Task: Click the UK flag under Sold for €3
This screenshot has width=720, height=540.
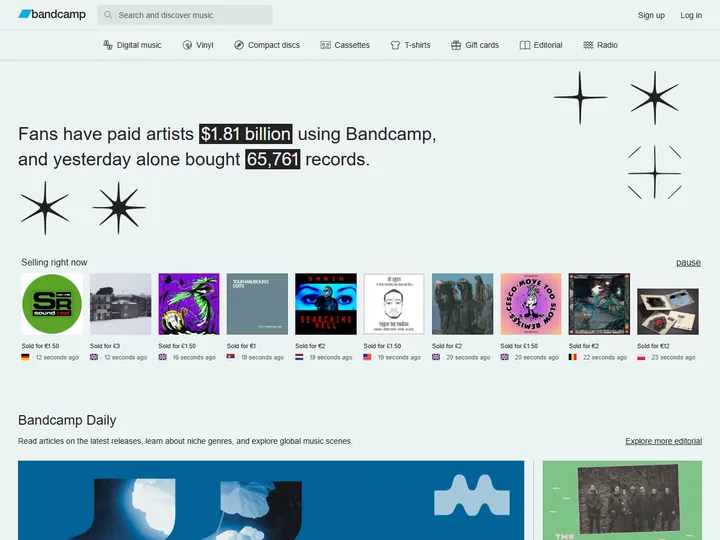Action: pyautogui.click(x=94, y=357)
